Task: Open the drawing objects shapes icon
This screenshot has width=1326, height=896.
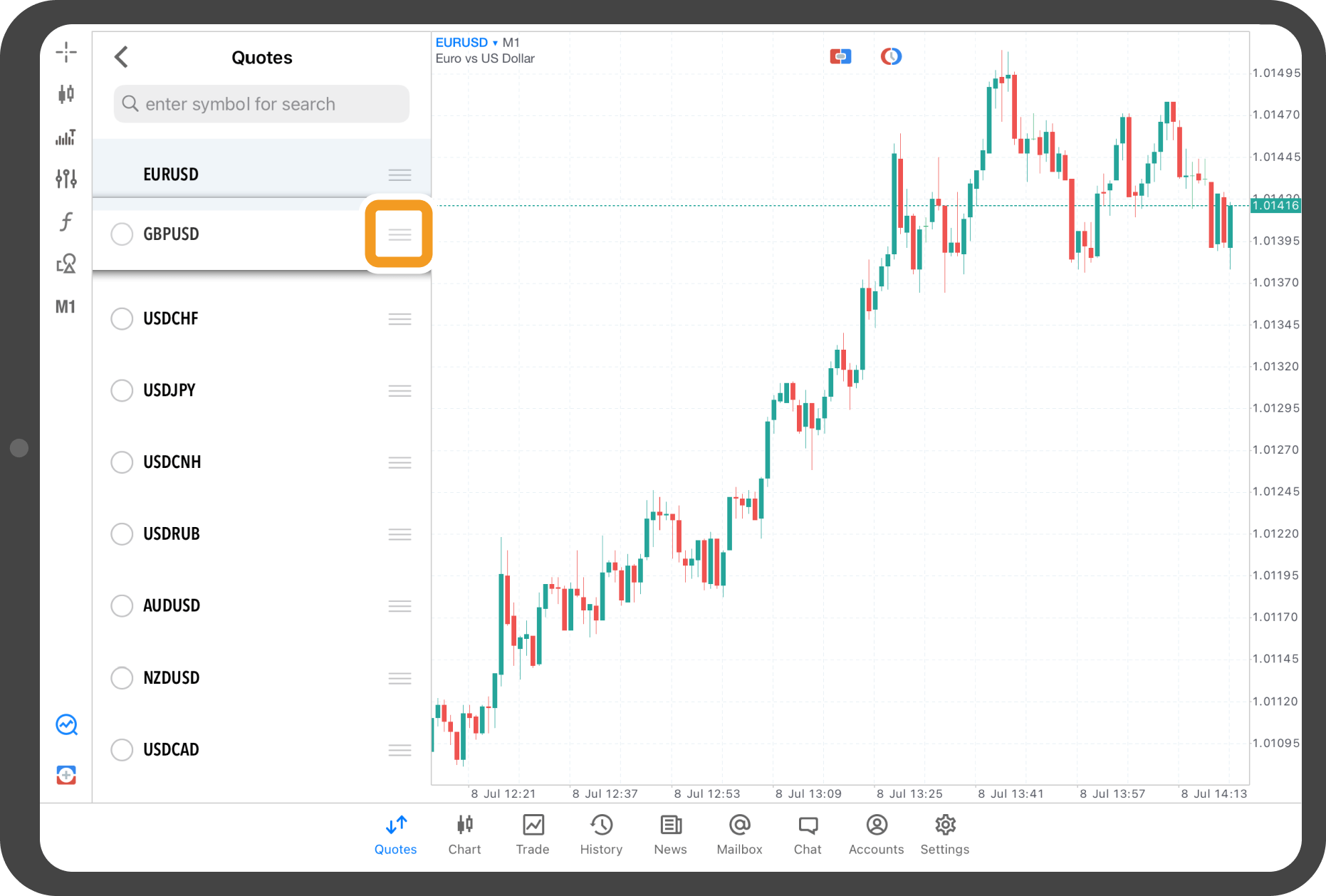Action: click(x=66, y=264)
